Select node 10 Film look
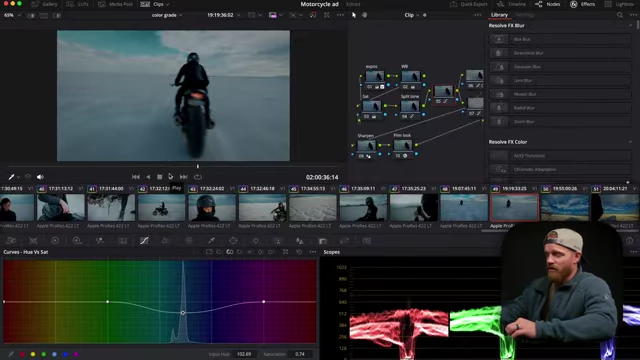The image size is (640, 360). (x=403, y=146)
